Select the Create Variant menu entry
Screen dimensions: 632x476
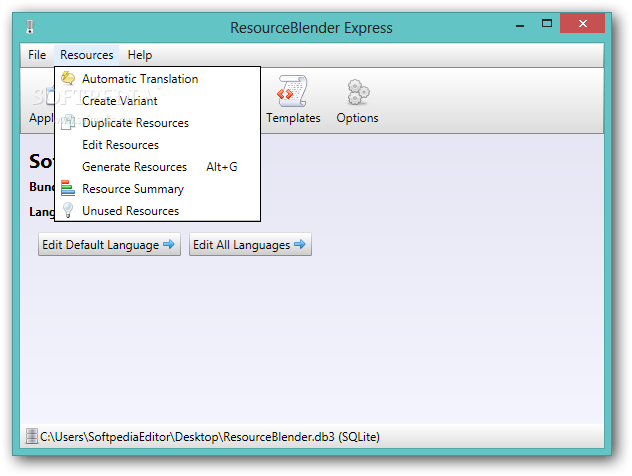158,101
